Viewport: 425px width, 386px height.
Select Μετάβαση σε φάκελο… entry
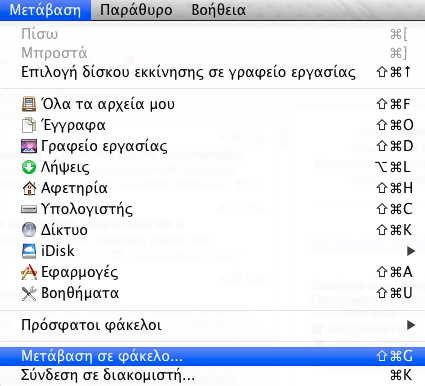[x=212, y=356]
